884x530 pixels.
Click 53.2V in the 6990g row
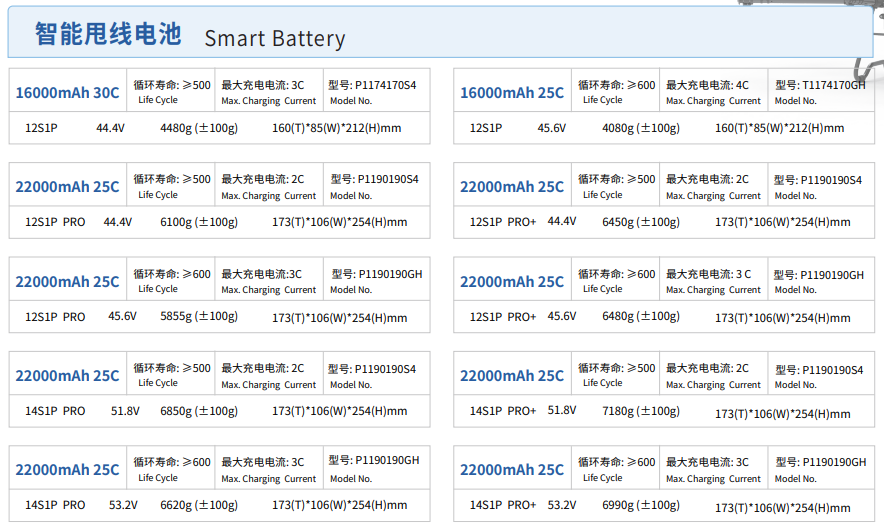pyautogui.click(x=562, y=505)
